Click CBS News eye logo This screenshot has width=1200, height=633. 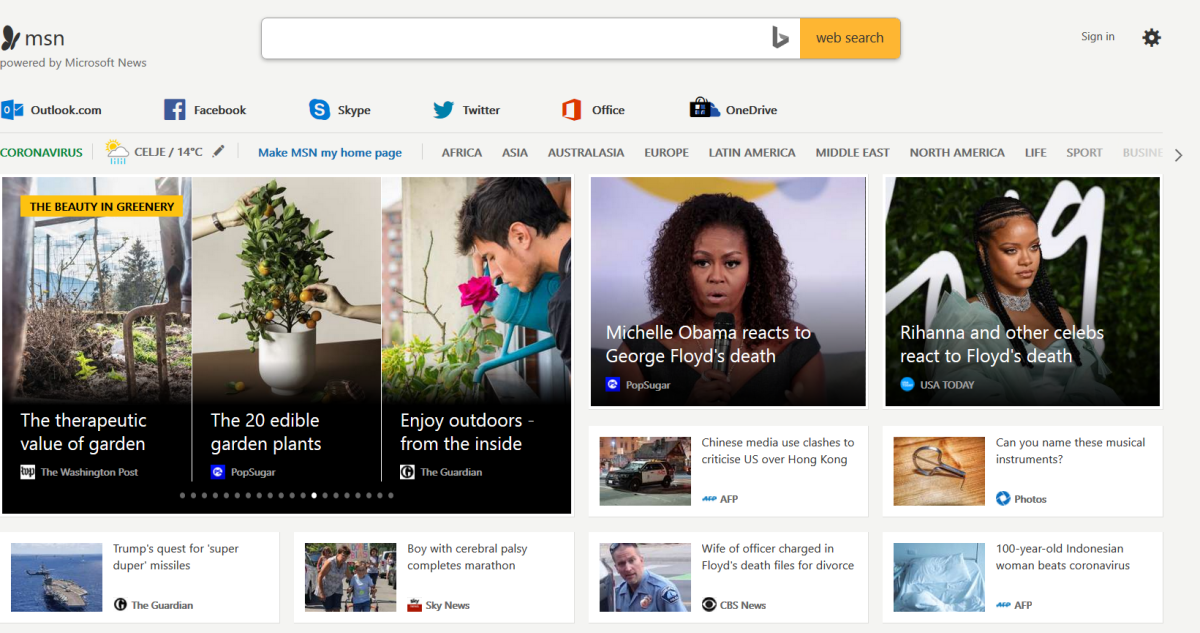[709, 605]
